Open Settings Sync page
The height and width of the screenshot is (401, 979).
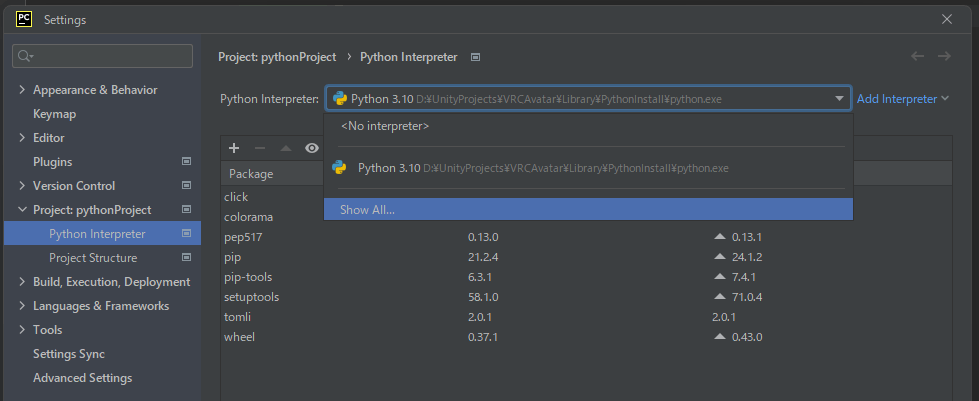pos(69,354)
